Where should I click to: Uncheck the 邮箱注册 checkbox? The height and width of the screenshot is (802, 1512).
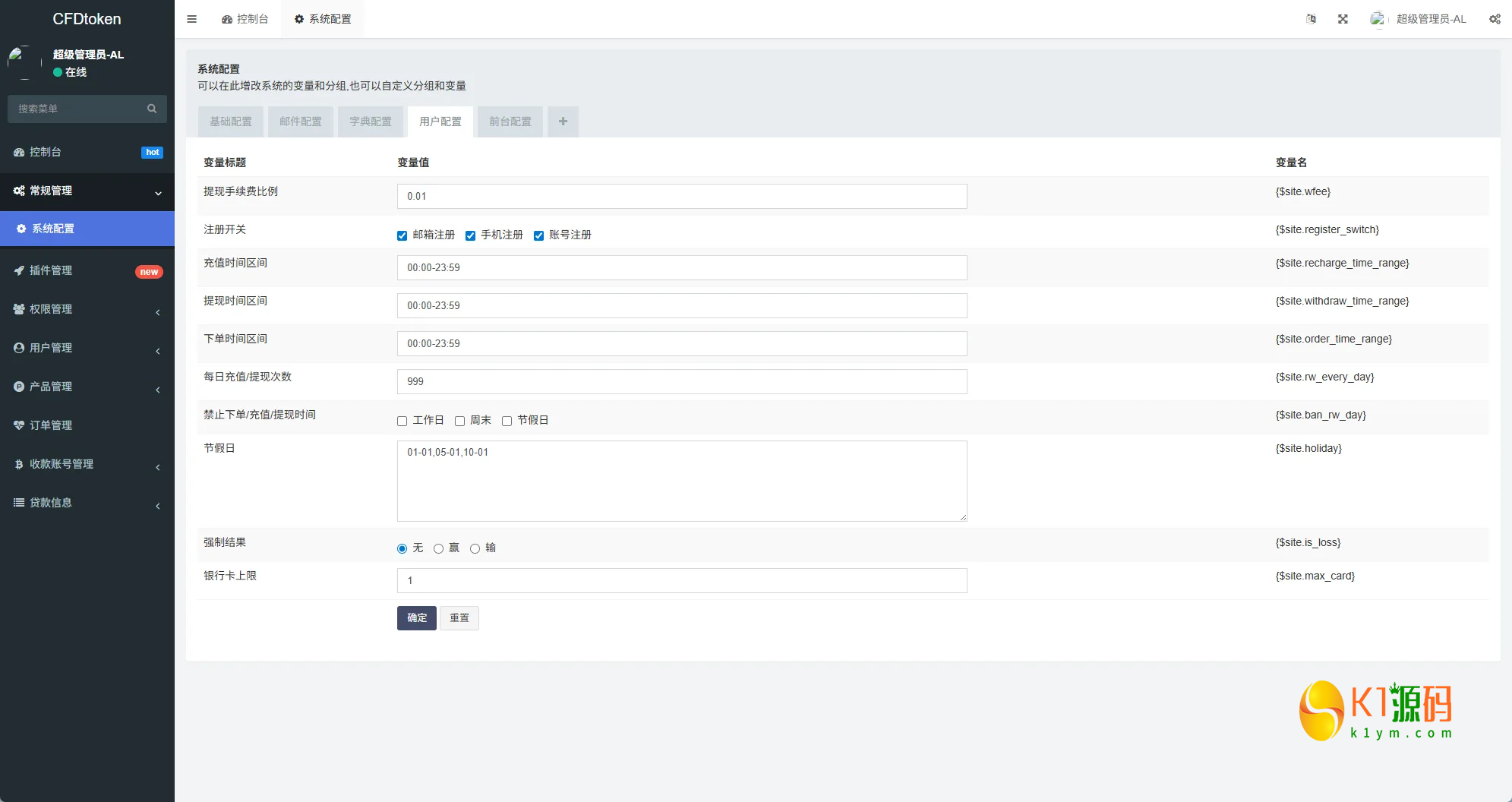pos(402,235)
